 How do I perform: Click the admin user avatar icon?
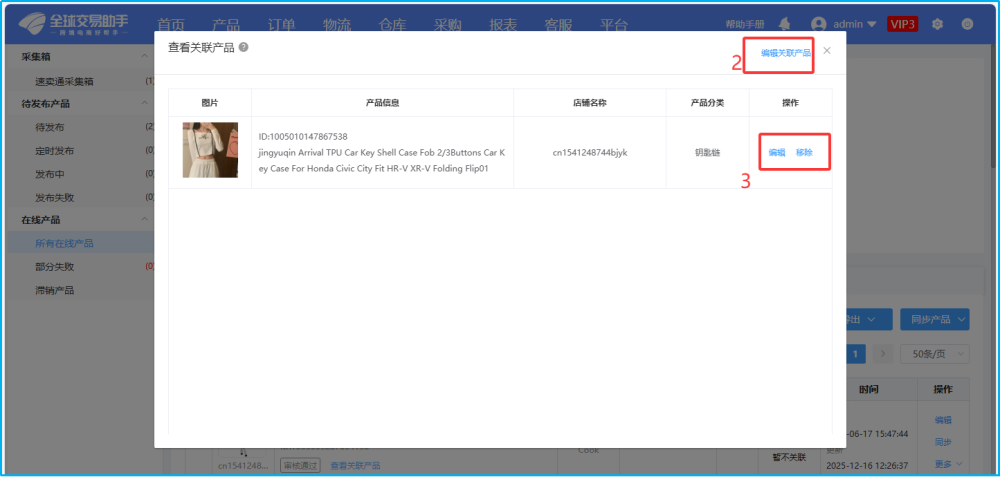[818, 24]
